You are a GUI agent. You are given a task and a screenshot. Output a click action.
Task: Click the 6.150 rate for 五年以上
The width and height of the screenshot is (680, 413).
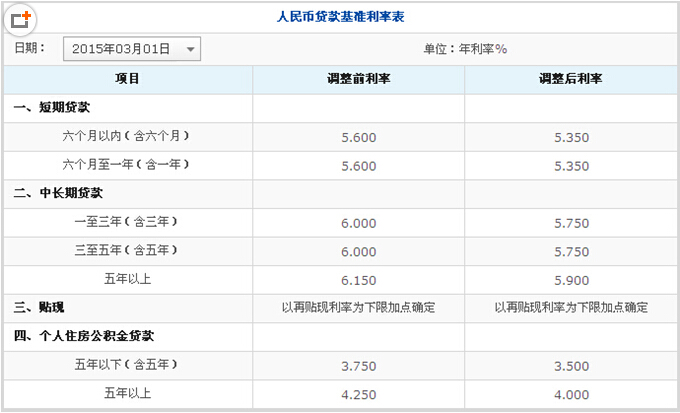[359, 280]
